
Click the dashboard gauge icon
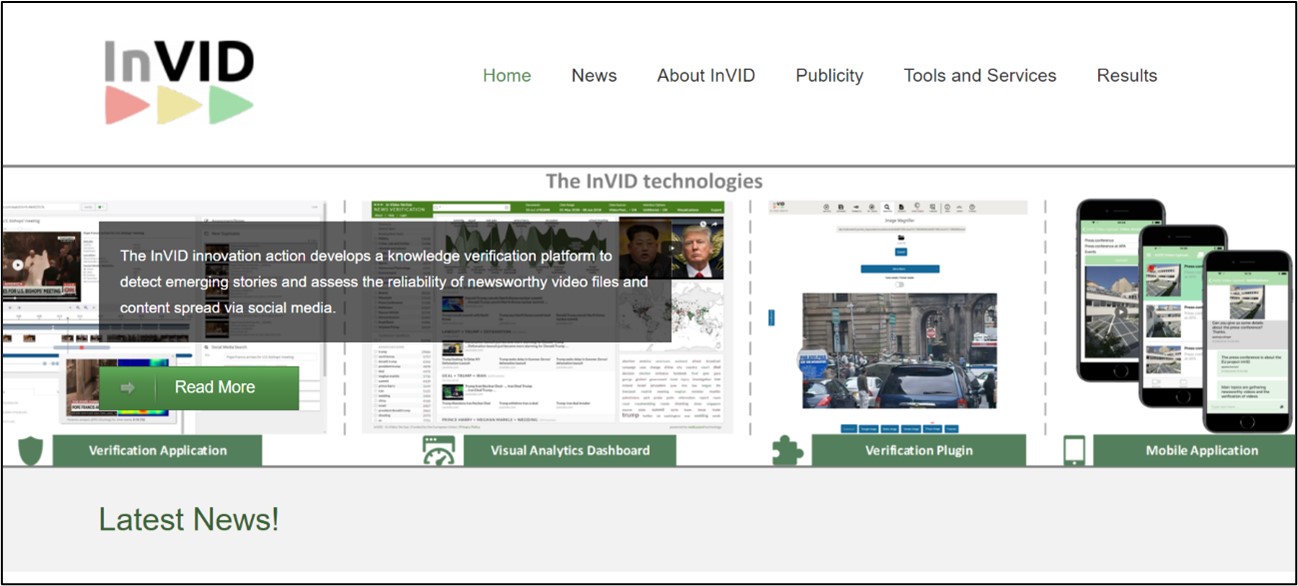[438, 451]
